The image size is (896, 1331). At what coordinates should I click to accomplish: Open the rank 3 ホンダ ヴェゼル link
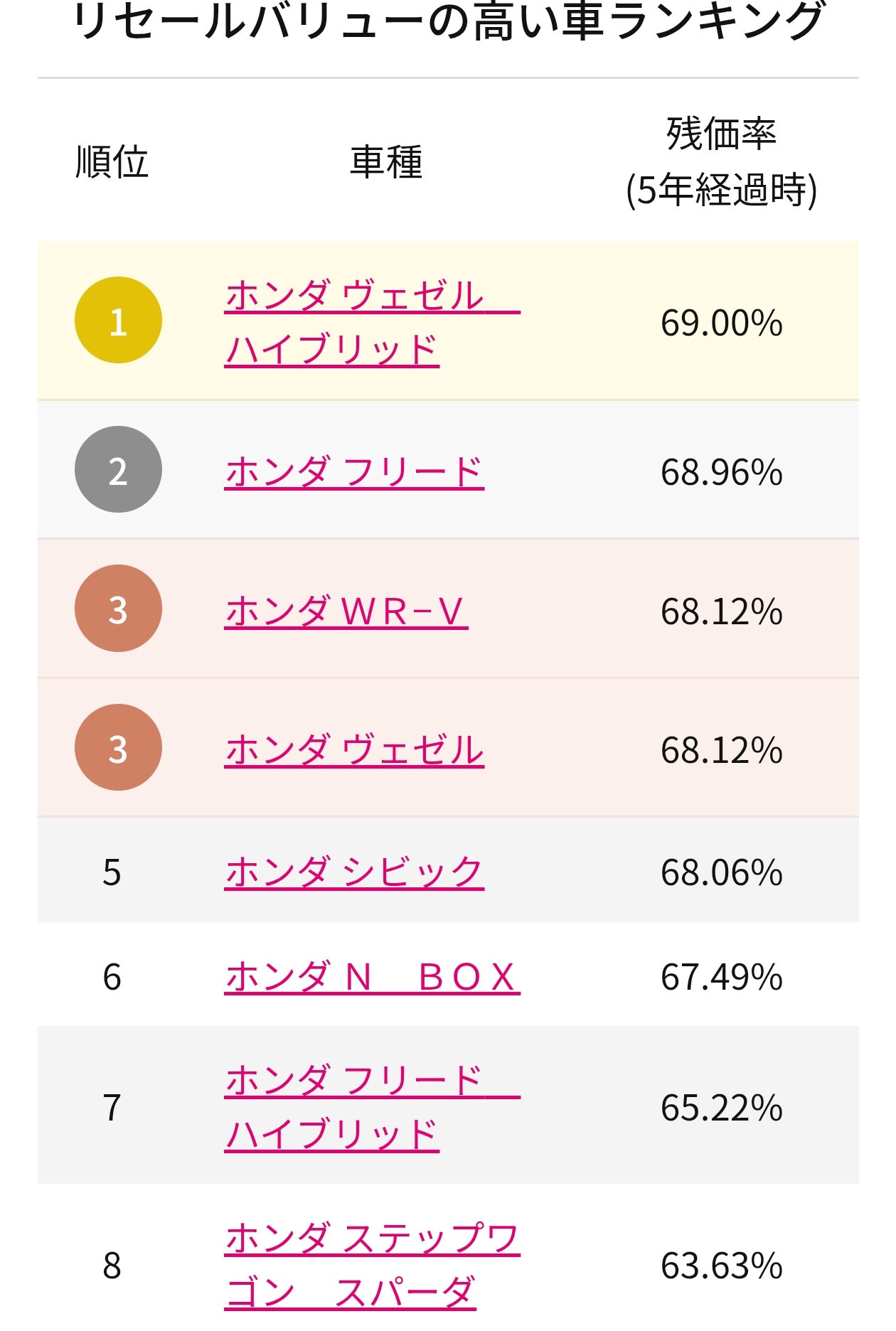tap(354, 751)
